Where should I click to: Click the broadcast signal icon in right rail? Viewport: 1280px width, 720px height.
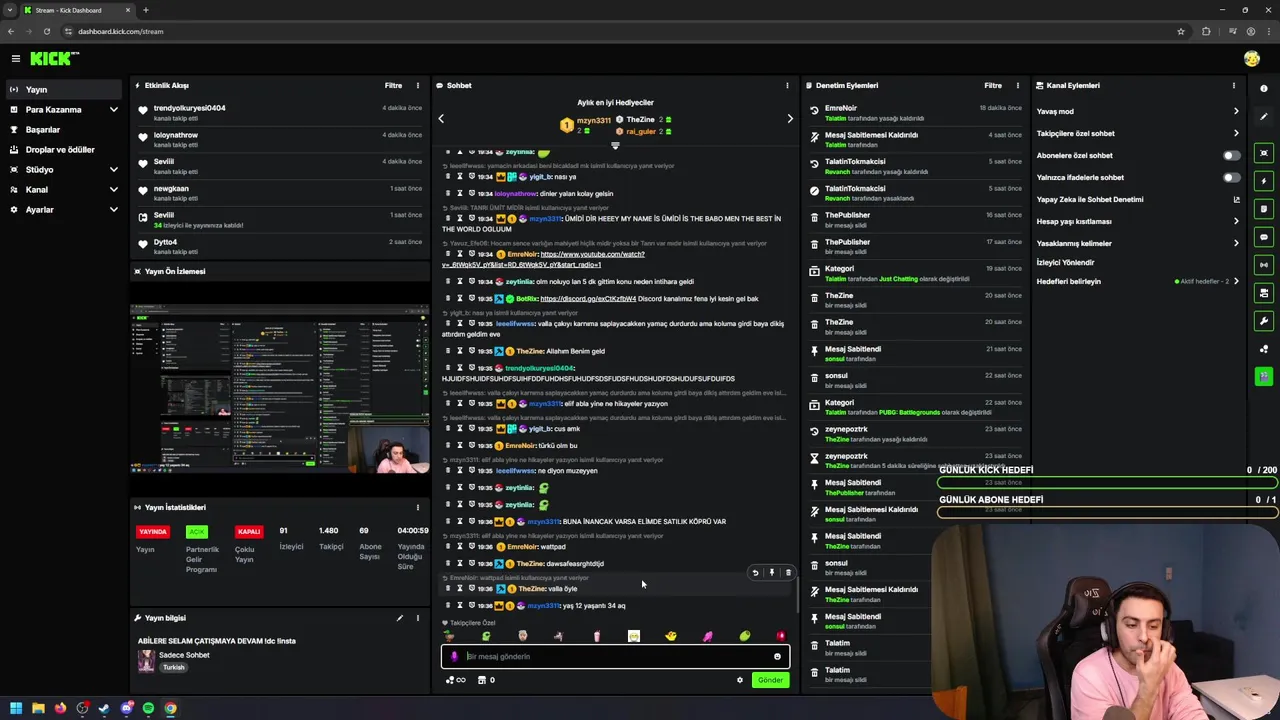tap(1264, 265)
